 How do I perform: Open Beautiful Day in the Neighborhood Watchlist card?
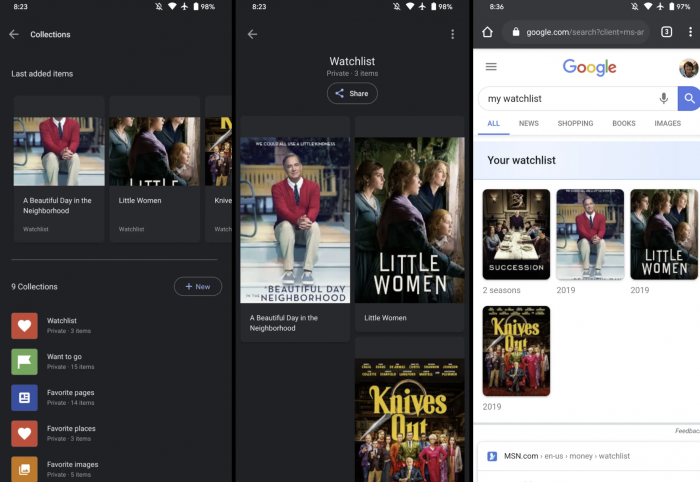click(295, 229)
